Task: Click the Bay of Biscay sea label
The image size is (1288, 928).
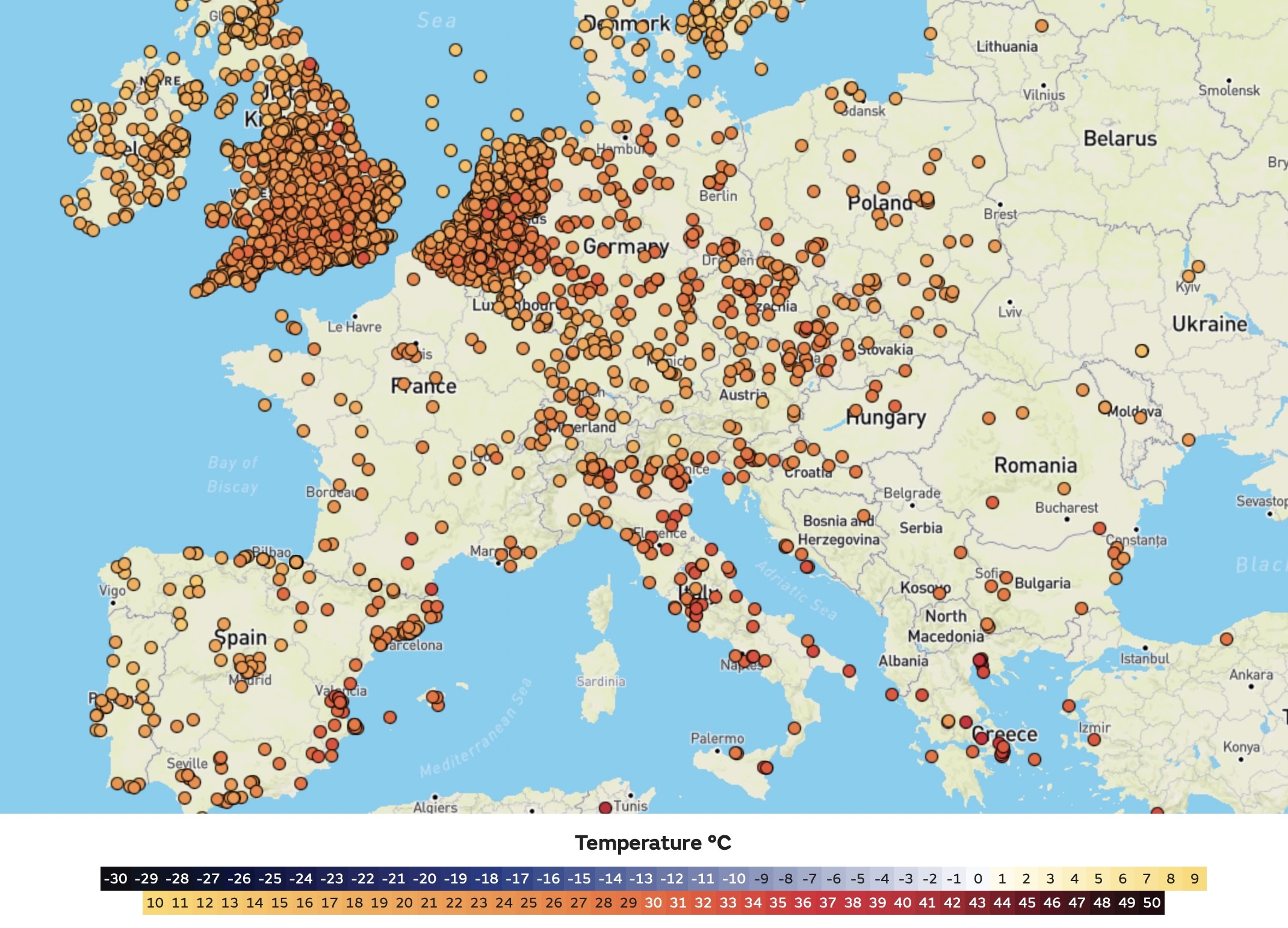Action: [x=233, y=474]
